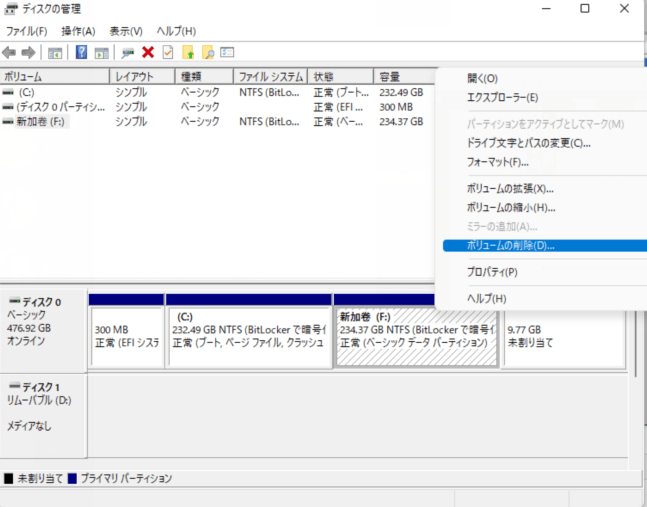The image size is (647, 507).
Task: Select ボリュームの削除(D)... highlighted entry
Action: (545, 245)
